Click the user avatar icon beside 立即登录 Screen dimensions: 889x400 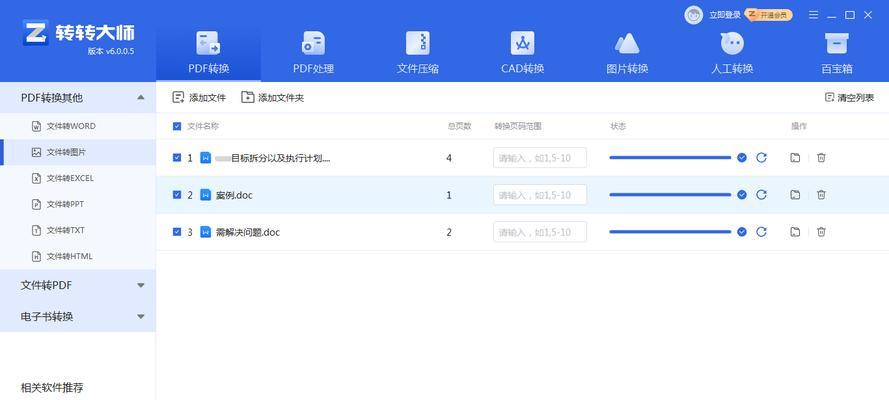point(693,15)
